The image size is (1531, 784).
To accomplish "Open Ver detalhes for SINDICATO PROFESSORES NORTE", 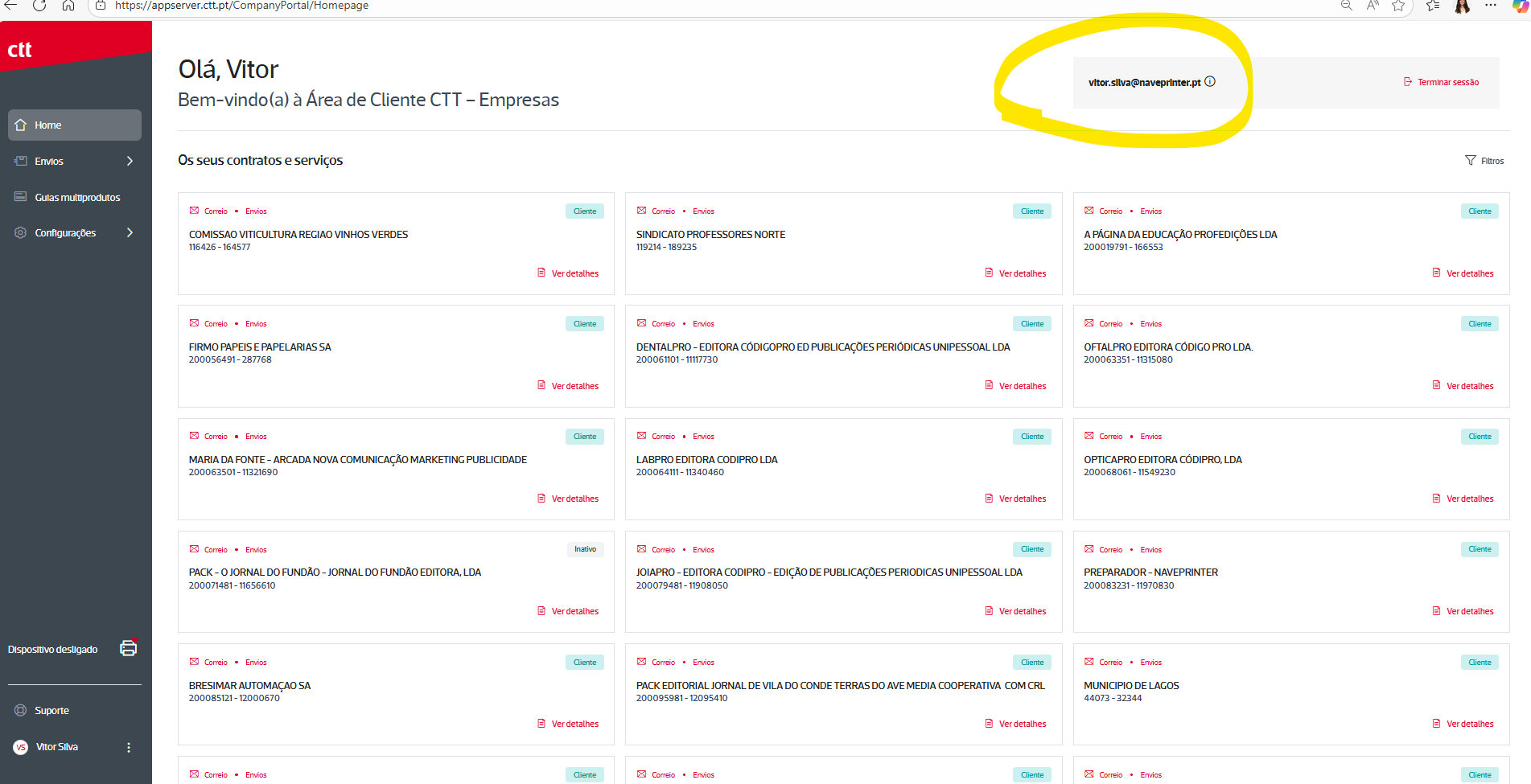I will (1015, 273).
